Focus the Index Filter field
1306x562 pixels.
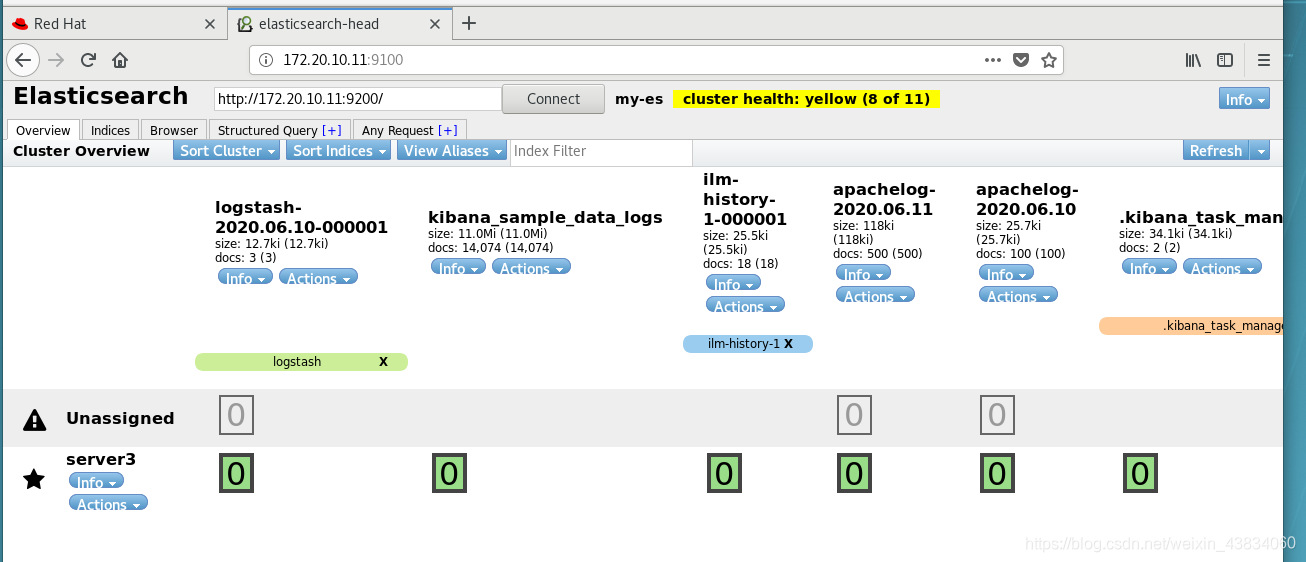click(x=601, y=151)
